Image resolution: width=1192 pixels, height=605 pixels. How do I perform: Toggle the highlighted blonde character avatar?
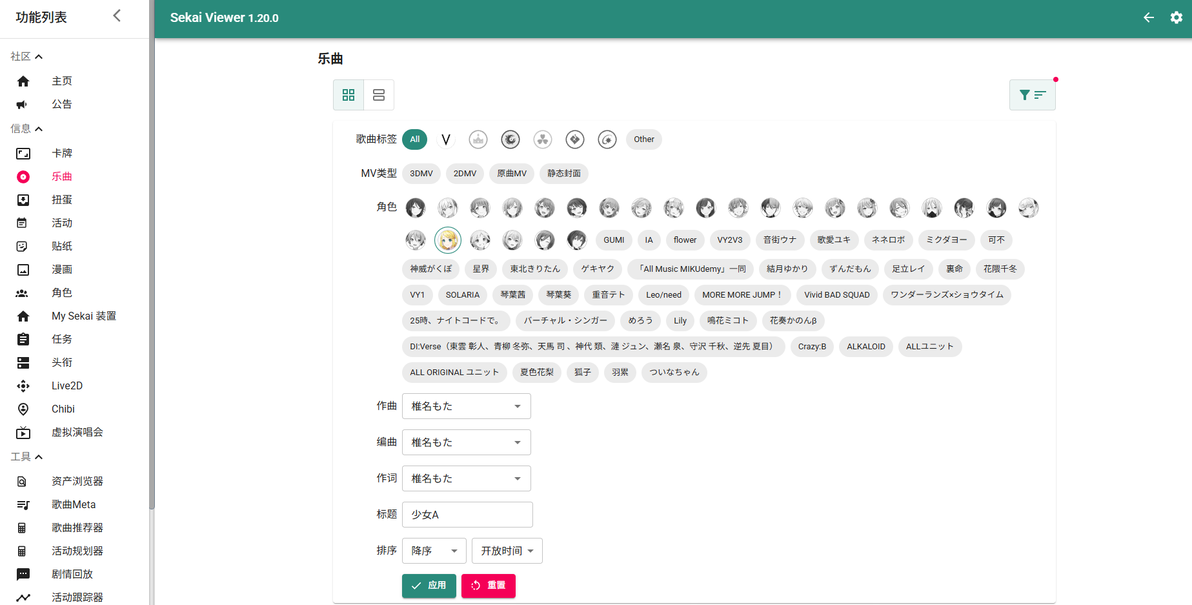[x=448, y=240]
